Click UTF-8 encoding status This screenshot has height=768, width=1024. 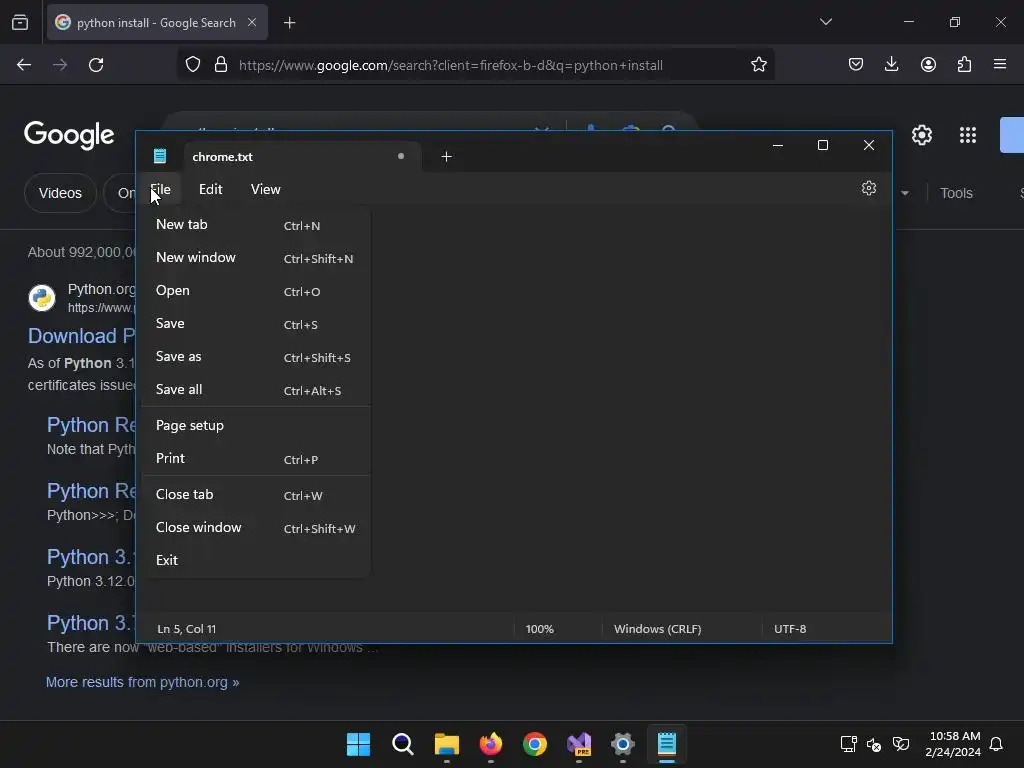coord(790,629)
